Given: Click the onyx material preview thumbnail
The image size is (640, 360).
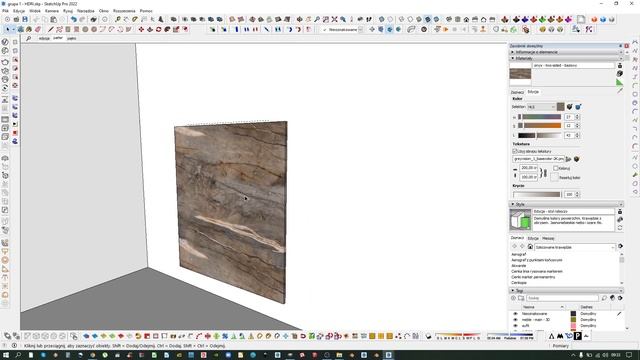Looking at the screenshot, I should (x=520, y=74).
